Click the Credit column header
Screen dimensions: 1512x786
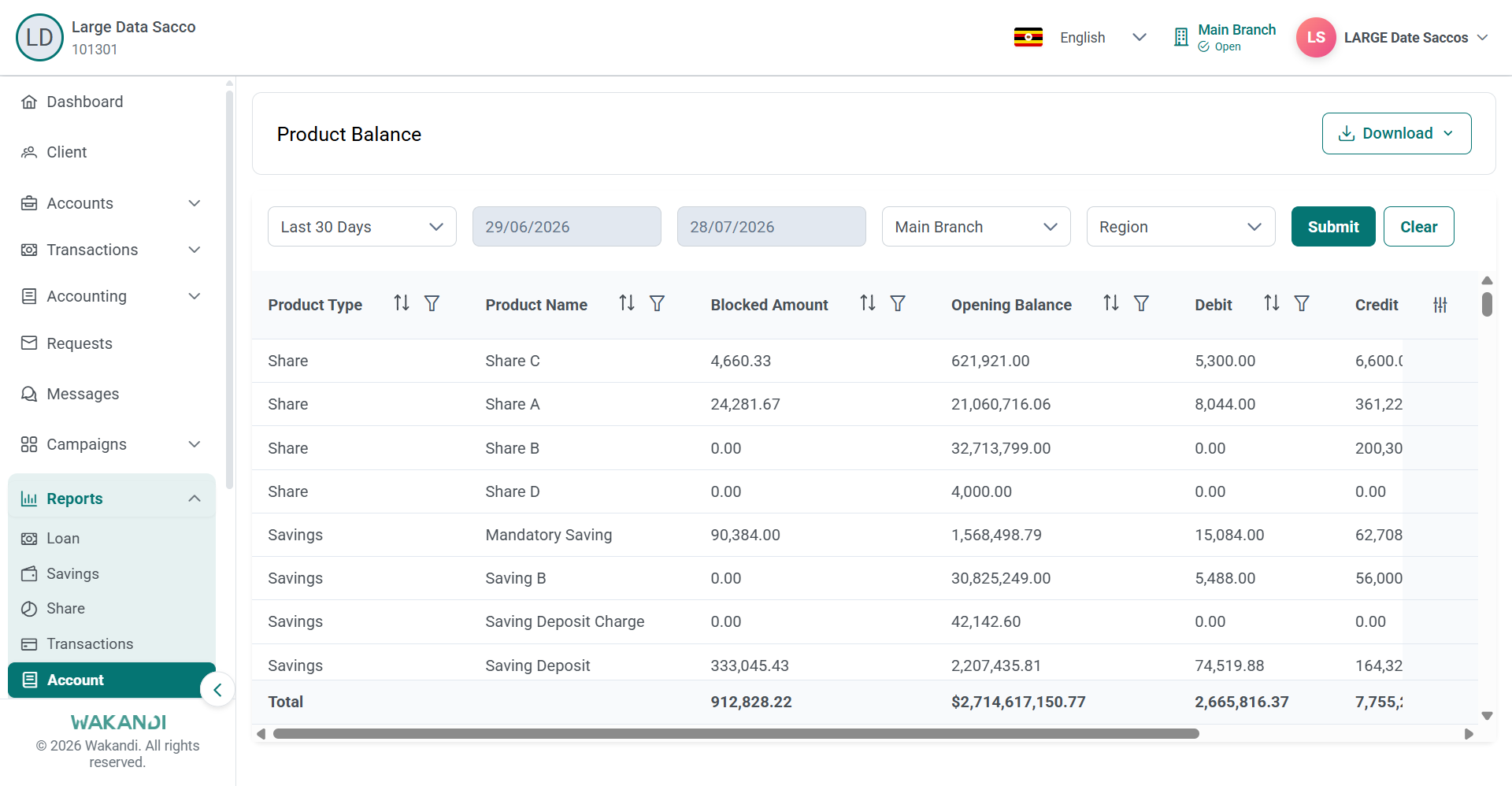(1377, 305)
